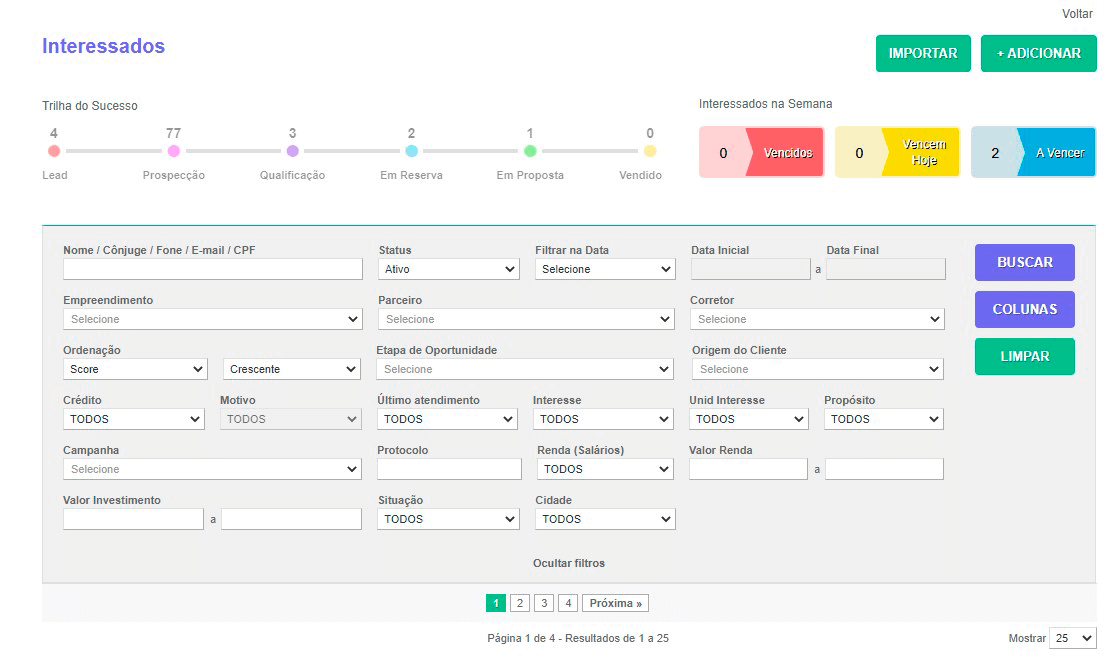
Task: Expand the Empreendimento select box
Action: click(x=212, y=319)
